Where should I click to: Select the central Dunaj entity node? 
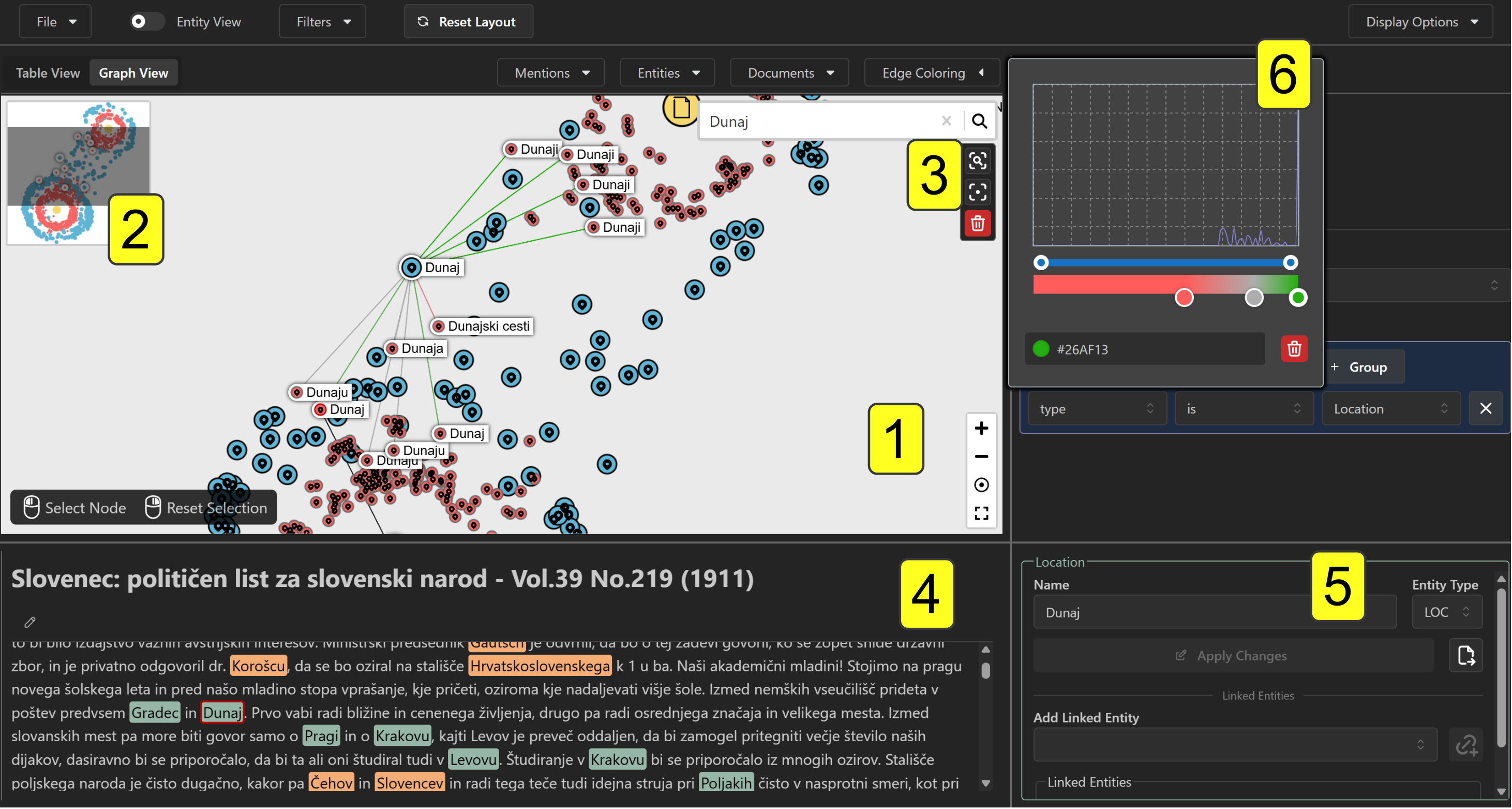pos(411,268)
